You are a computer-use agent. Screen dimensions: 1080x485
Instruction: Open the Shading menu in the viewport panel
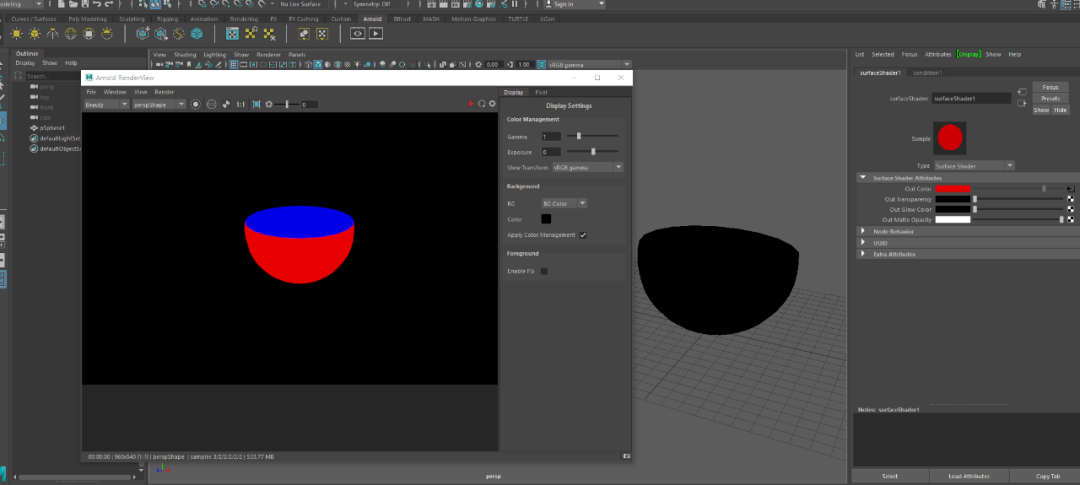(x=185, y=54)
